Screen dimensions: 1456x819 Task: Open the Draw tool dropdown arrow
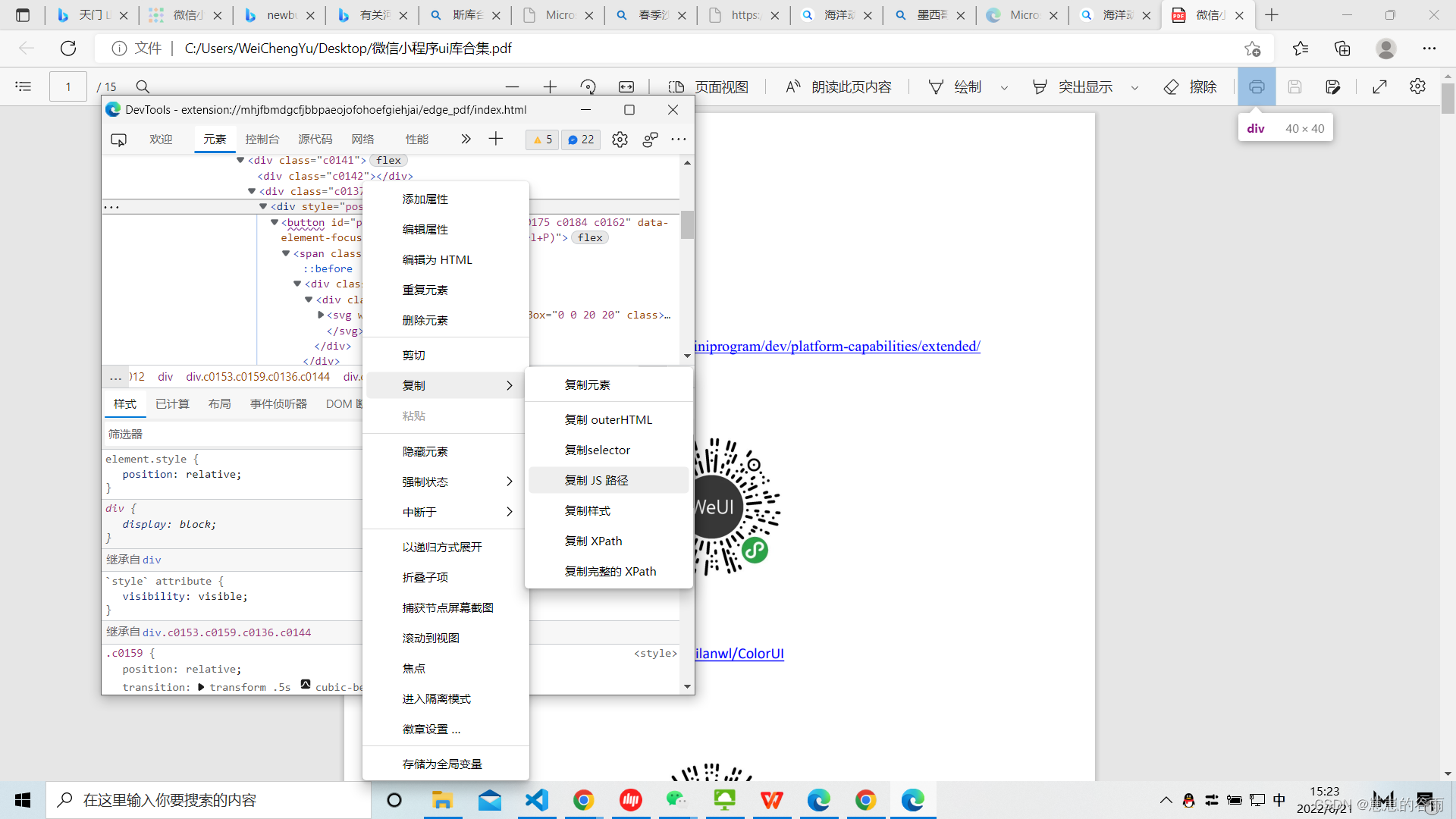(x=1005, y=88)
